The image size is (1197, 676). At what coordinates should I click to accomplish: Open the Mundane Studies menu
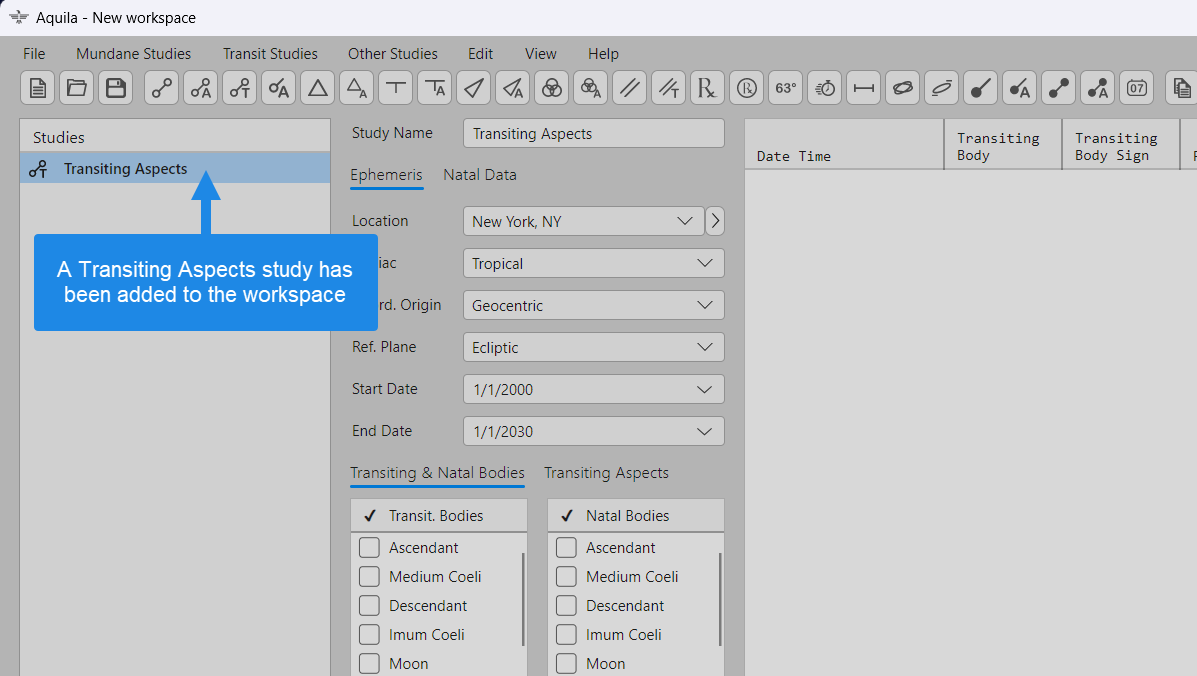point(134,54)
